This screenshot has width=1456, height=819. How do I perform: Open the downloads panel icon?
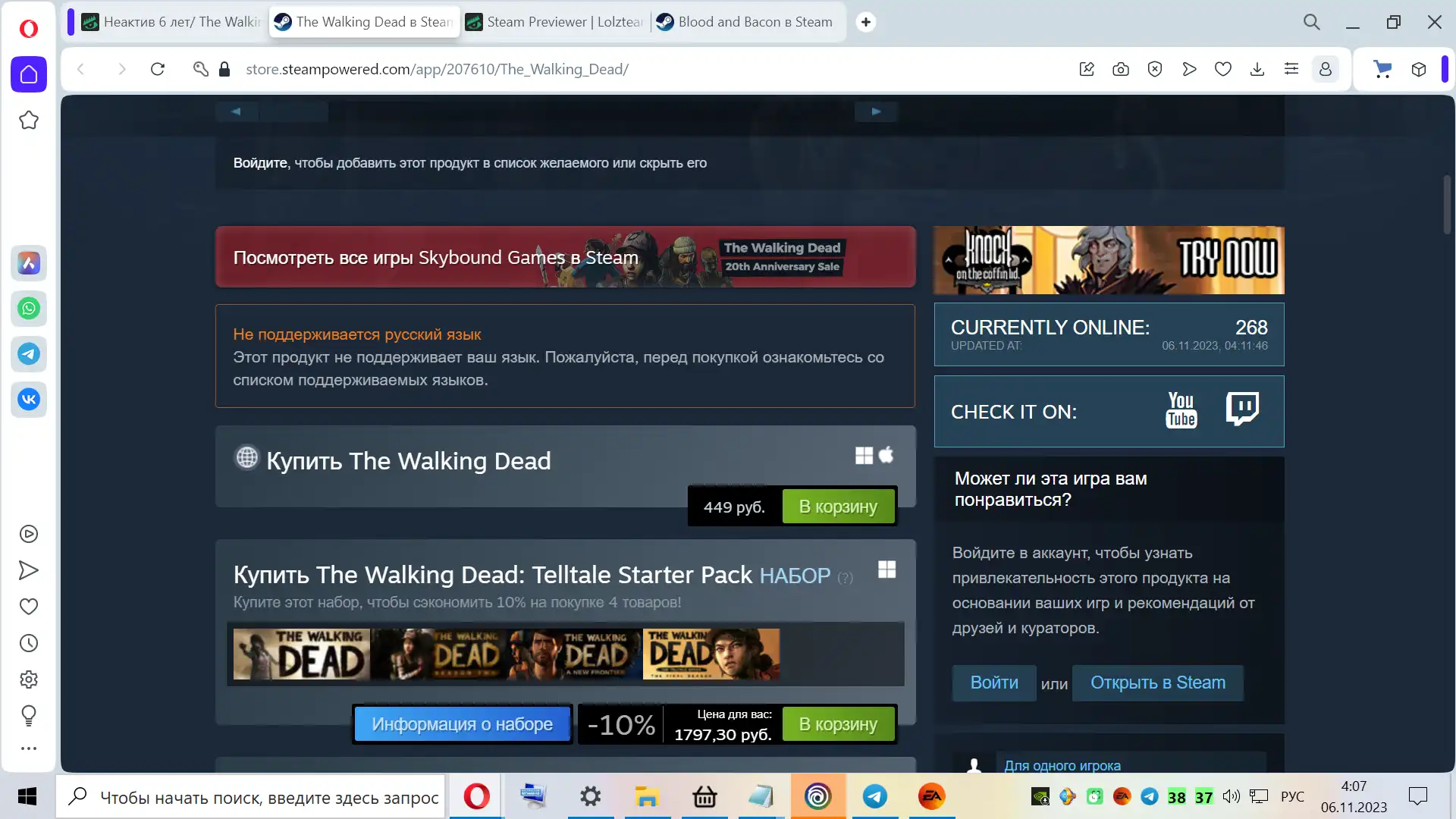(x=1257, y=69)
